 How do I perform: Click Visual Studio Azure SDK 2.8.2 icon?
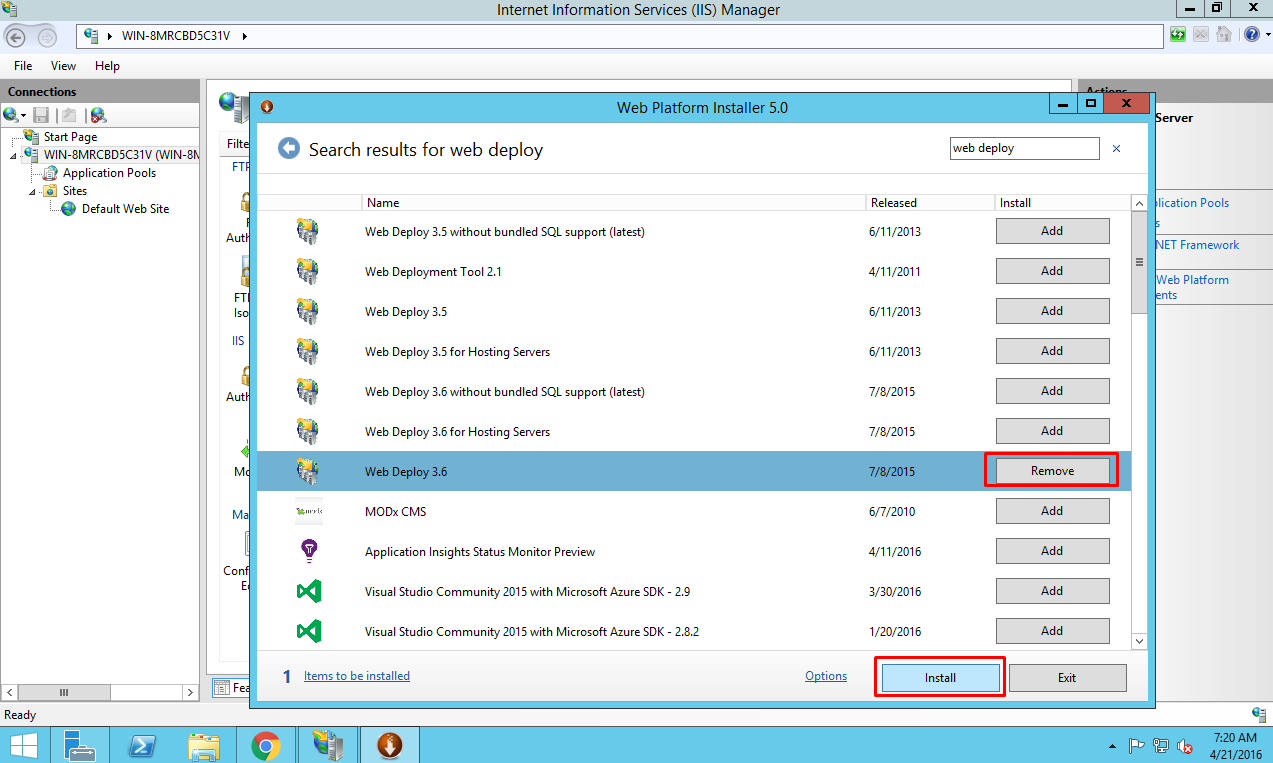(x=309, y=631)
